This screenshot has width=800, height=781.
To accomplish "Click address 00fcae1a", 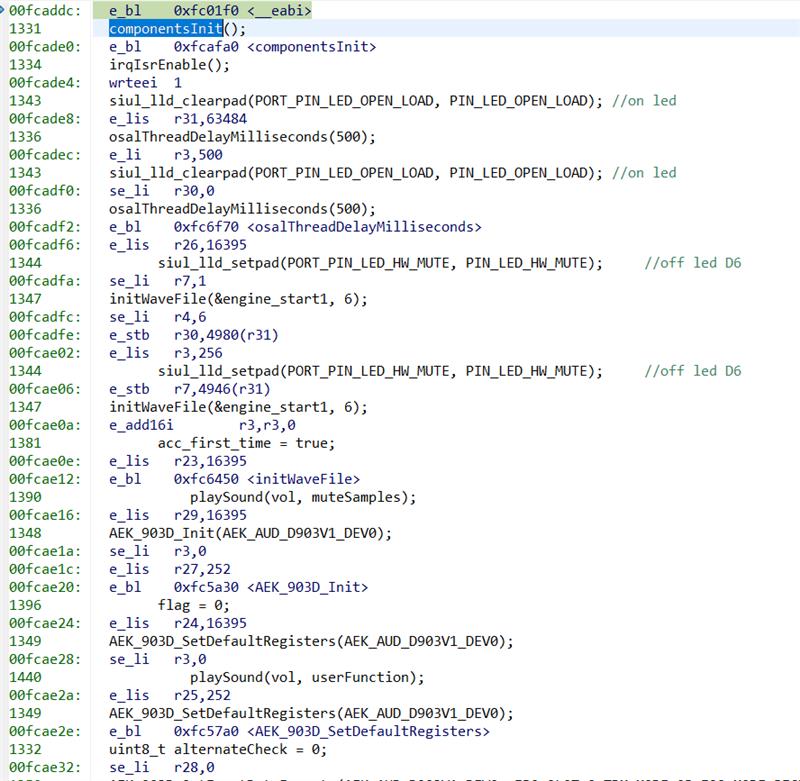I will pos(44,551).
